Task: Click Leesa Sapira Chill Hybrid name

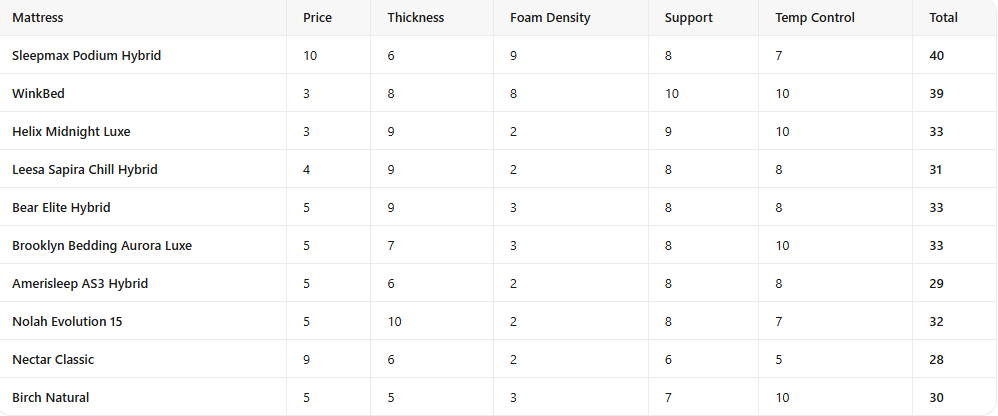Action: [x=85, y=170]
